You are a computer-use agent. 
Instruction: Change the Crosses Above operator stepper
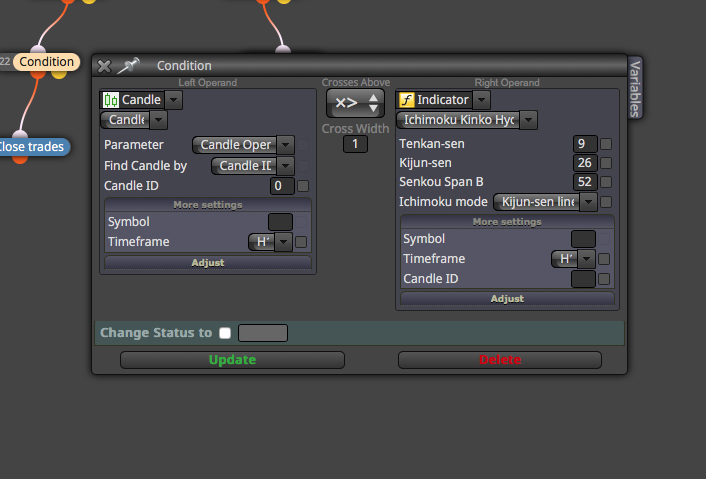click(x=355, y=103)
